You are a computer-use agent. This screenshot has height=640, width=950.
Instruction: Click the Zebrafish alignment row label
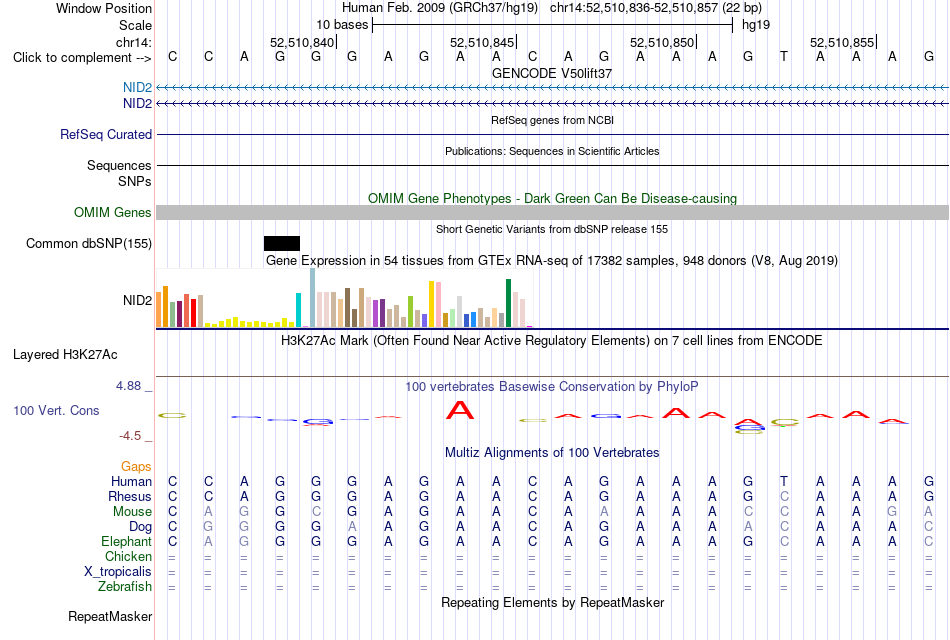(x=125, y=587)
